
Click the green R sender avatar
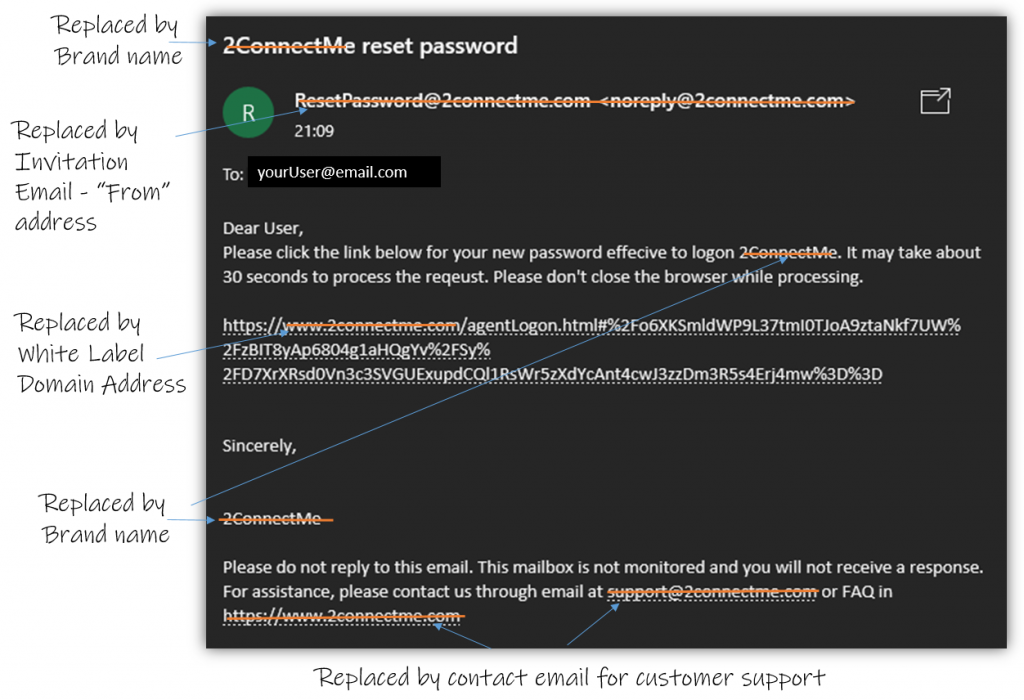pyautogui.click(x=248, y=112)
